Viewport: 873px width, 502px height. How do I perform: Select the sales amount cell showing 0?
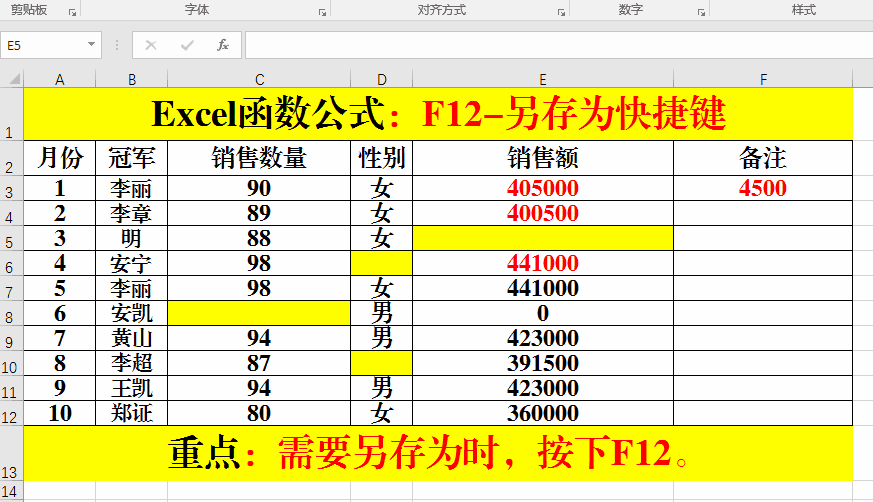point(543,313)
